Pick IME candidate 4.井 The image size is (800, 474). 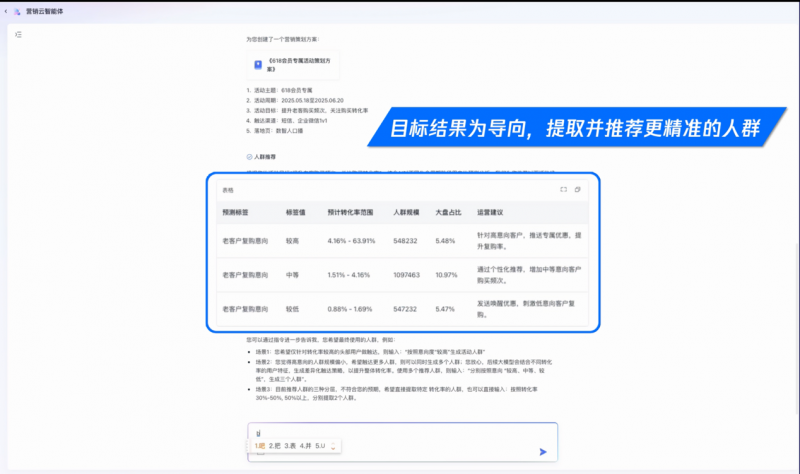tap(305, 445)
